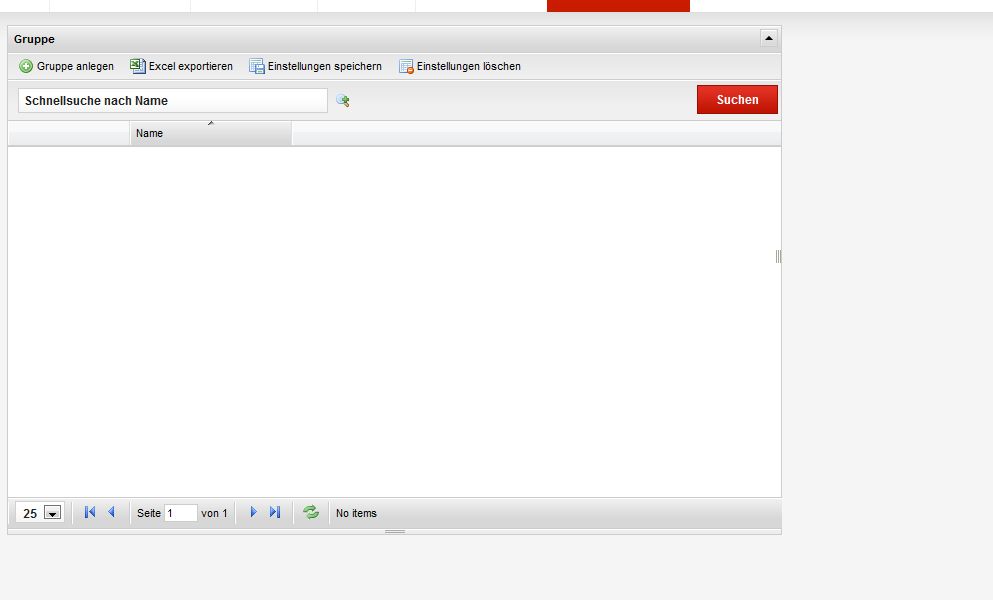Go to next page arrow
The image size is (993, 600).
(x=253, y=512)
